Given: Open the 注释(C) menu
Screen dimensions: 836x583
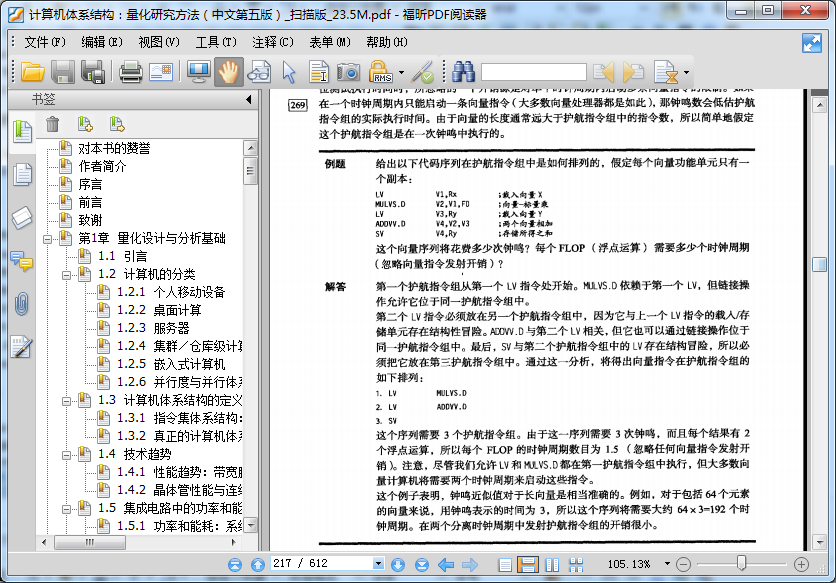Looking at the screenshot, I should point(273,42).
